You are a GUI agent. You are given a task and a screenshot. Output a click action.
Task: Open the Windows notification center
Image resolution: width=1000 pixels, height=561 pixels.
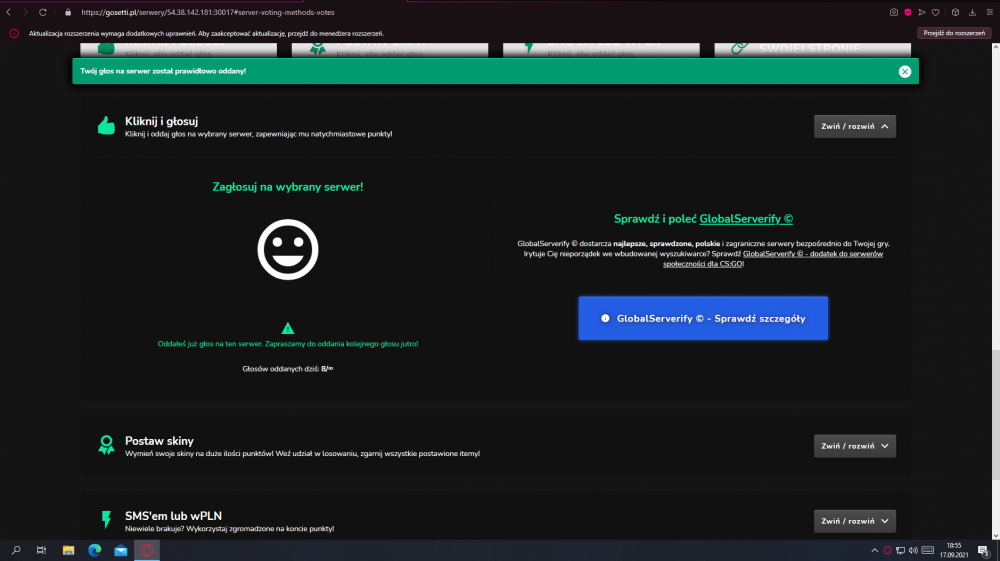pos(984,551)
